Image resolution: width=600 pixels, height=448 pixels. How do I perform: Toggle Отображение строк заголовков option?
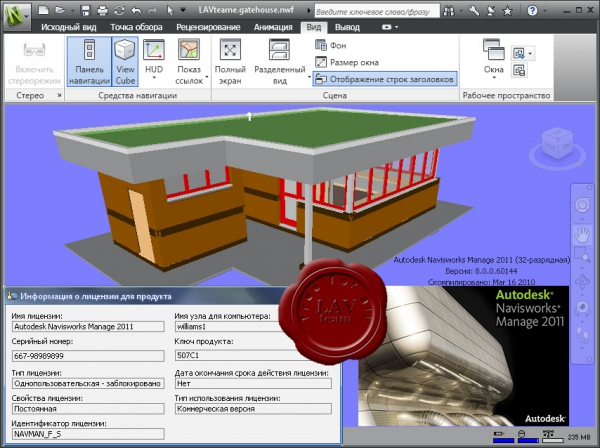[385, 79]
